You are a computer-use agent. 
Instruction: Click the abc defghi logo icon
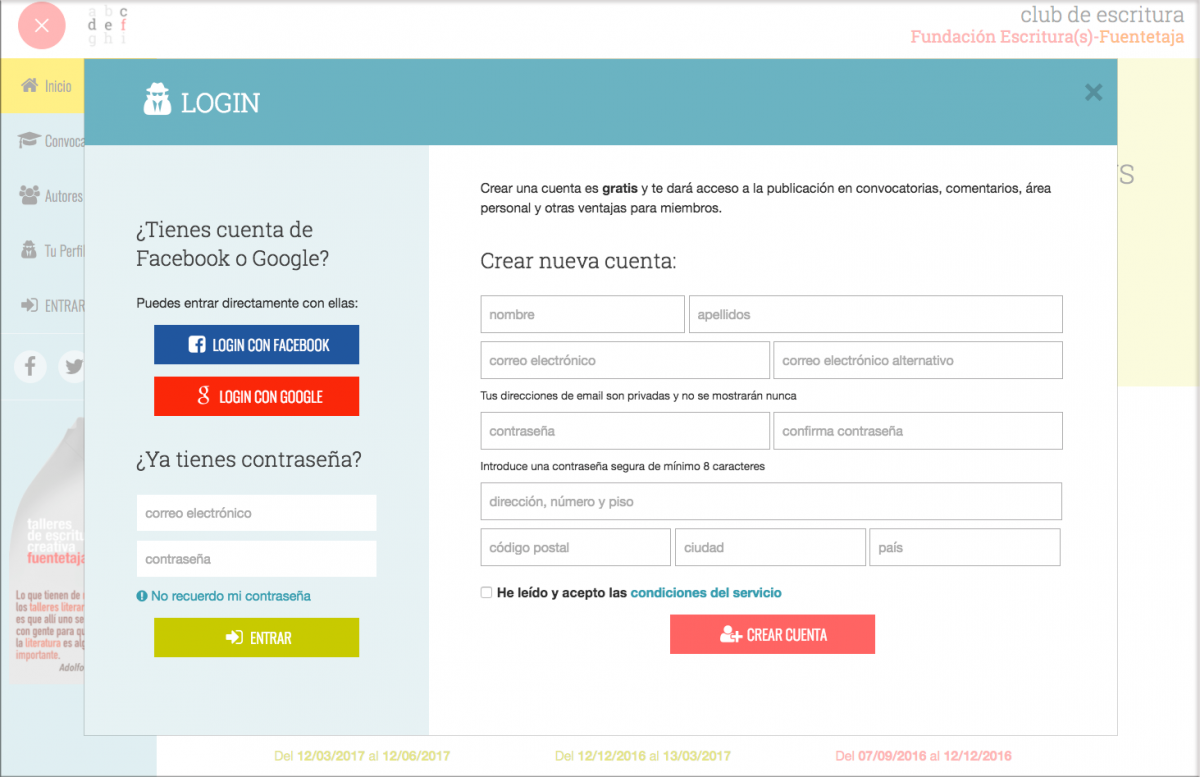tap(107, 26)
